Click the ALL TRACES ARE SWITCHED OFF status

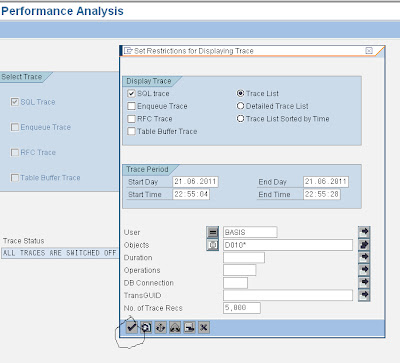pos(60,253)
